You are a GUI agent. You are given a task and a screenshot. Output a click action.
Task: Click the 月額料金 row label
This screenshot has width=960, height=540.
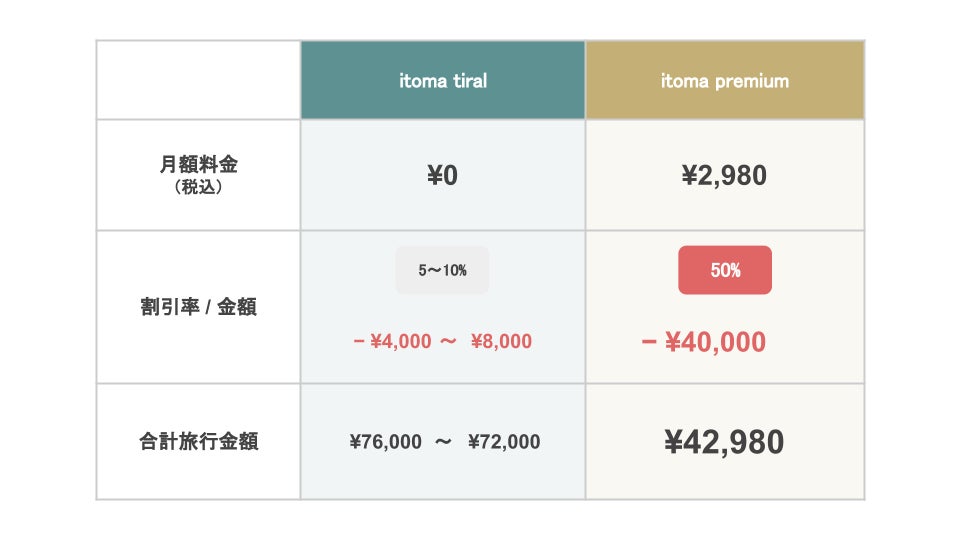[198, 167]
